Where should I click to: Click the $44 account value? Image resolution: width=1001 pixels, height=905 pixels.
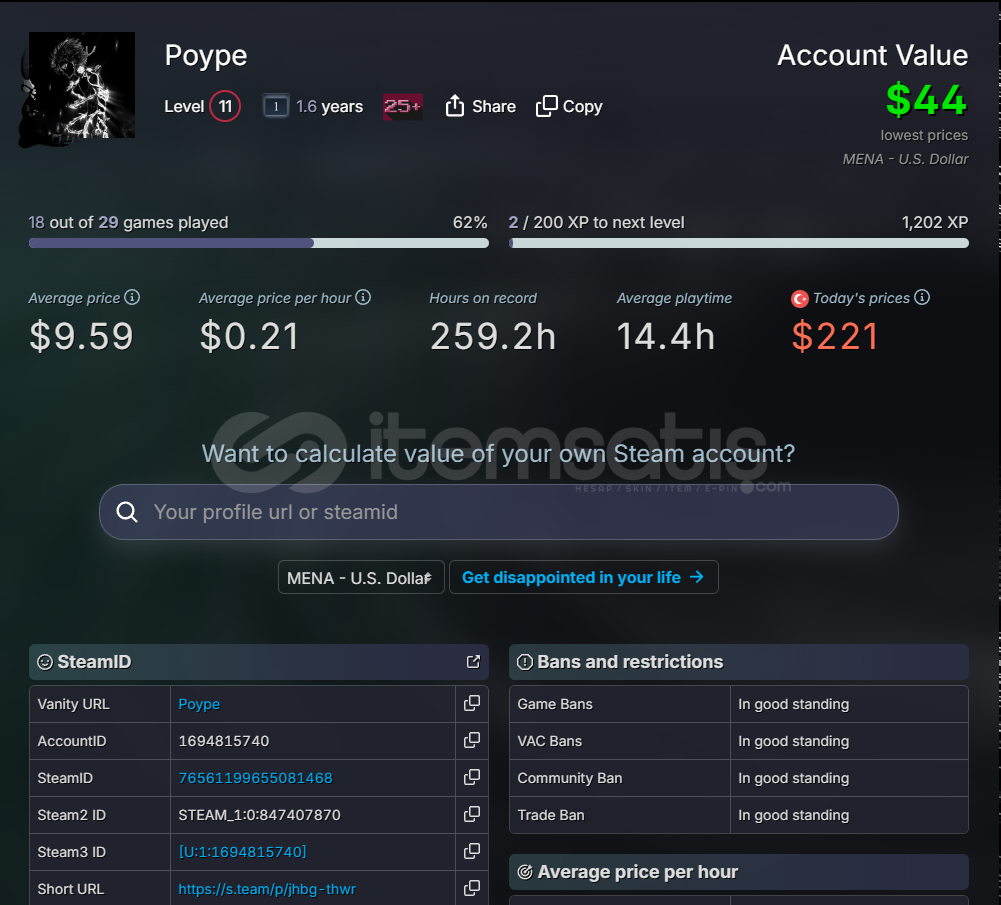926,100
